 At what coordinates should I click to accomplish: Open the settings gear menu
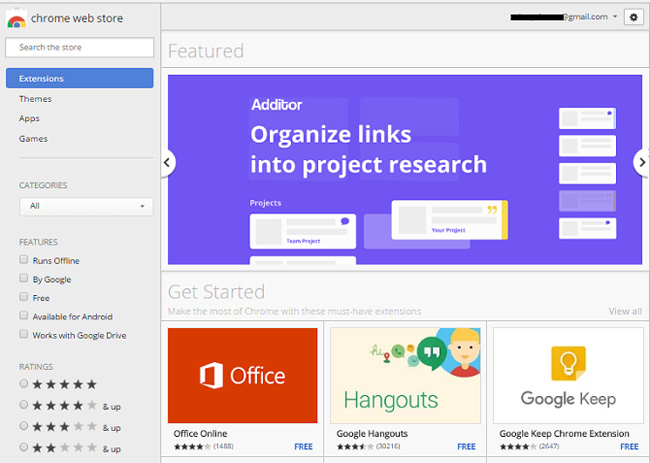coord(632,17)
